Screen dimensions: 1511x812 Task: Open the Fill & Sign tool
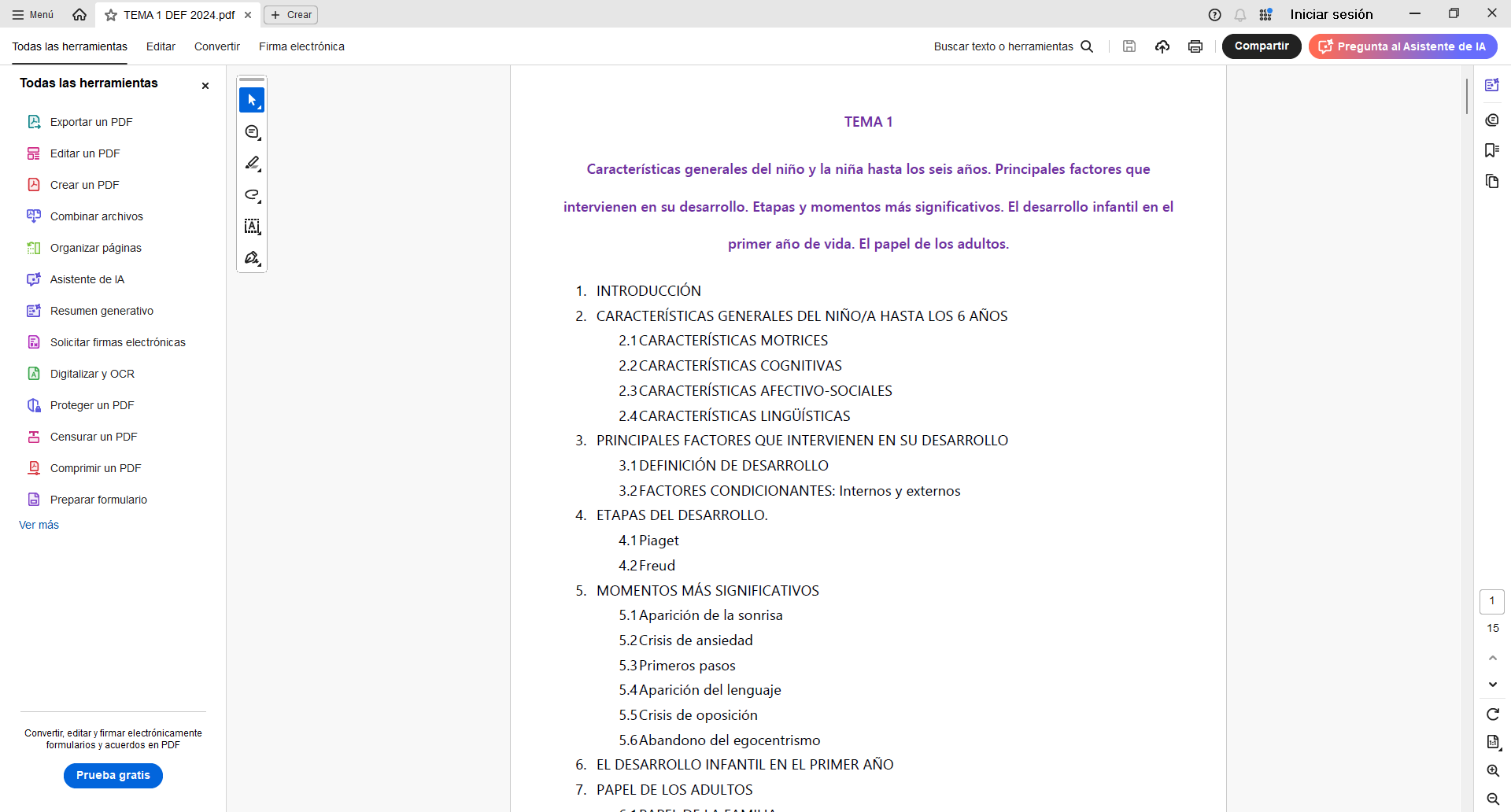pos(252,257)
